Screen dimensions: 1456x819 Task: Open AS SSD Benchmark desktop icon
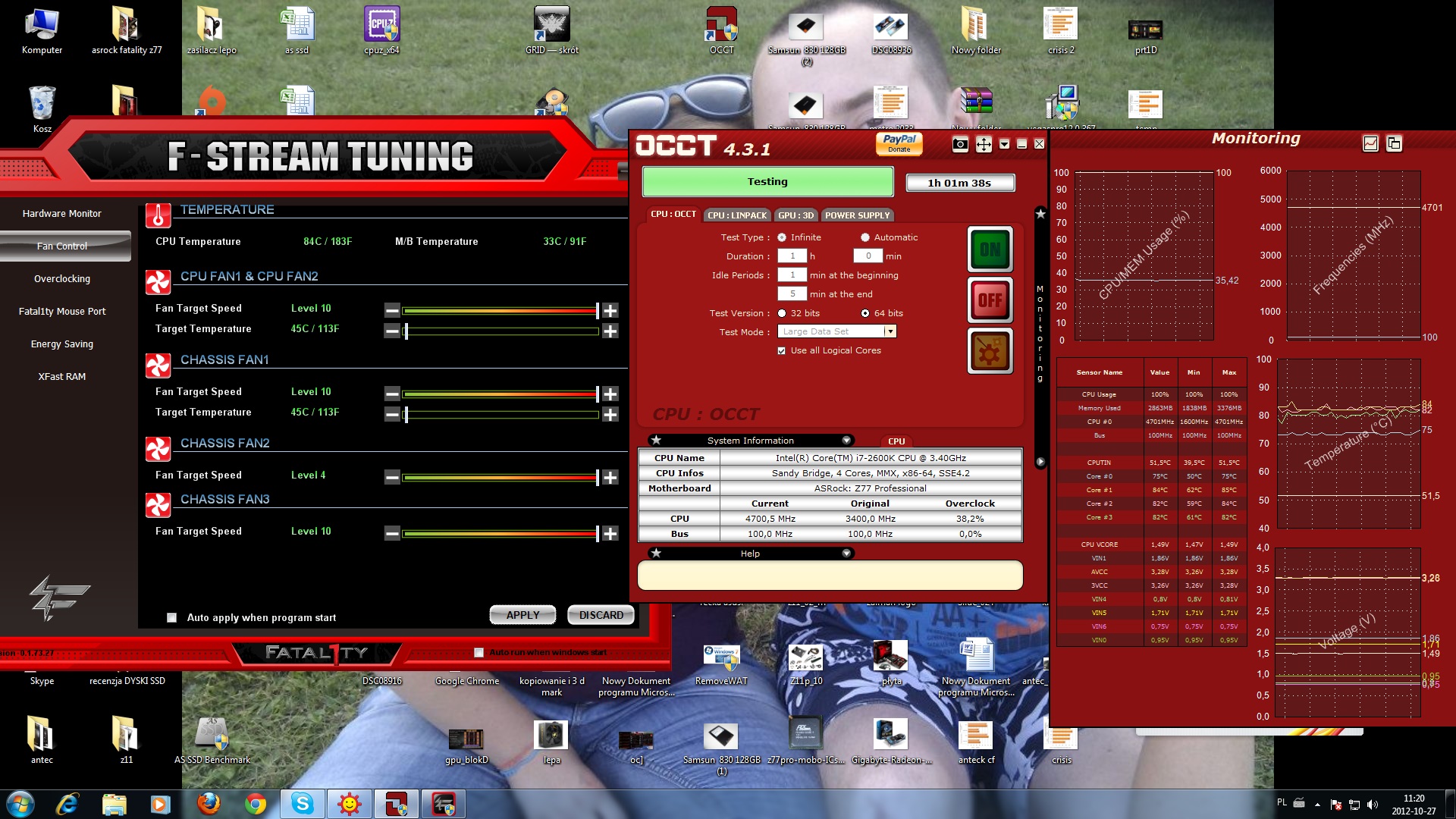tap(212, 739)
